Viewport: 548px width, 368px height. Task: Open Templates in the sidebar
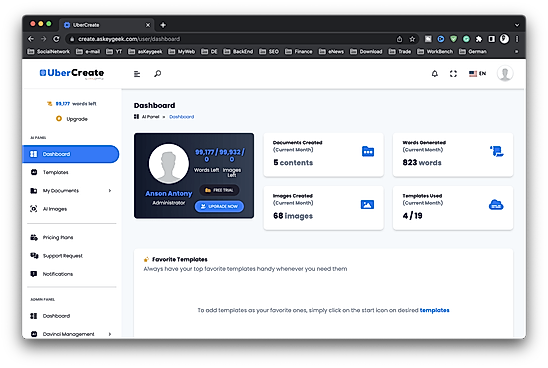(55, 172)
